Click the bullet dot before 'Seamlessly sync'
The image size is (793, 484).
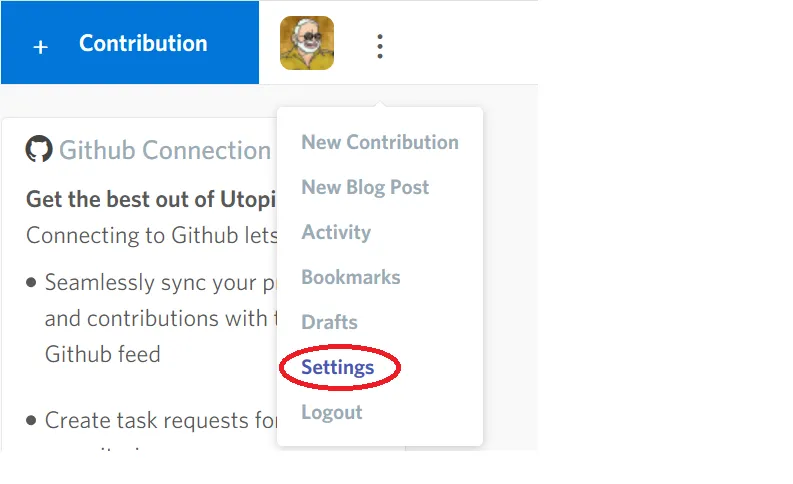pyautogui.click(x=31, y=282)
